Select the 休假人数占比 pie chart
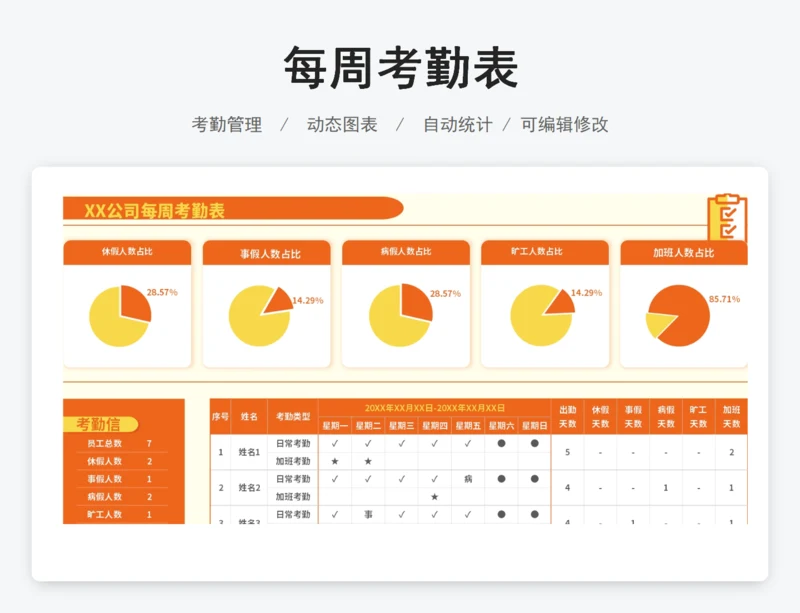This screenshot has width=800, height=613. pyautogui.click(x=120, y=316)
